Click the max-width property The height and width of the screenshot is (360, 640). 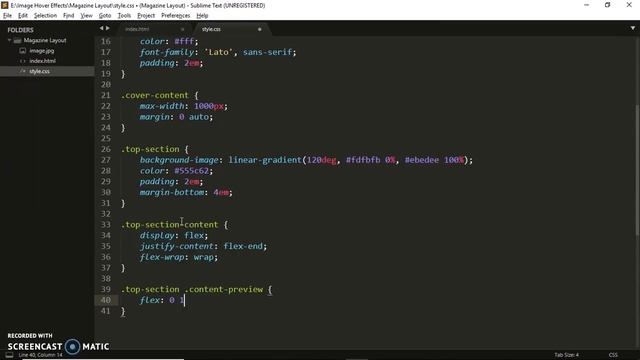(162, 106)
